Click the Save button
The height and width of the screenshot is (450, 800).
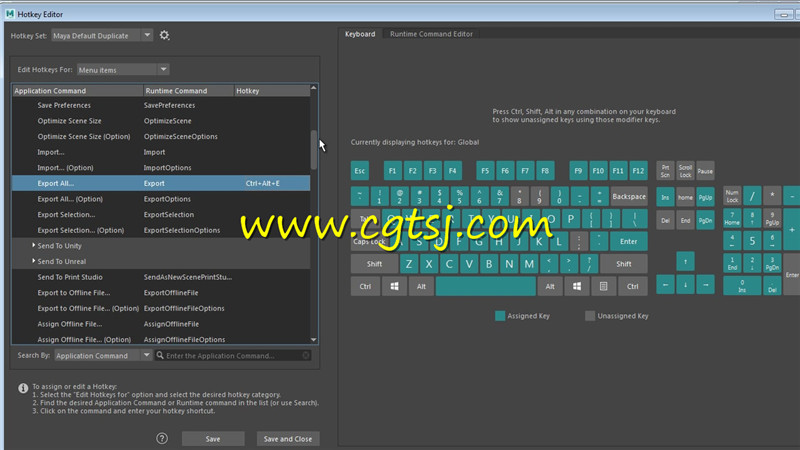pos(213,439)
